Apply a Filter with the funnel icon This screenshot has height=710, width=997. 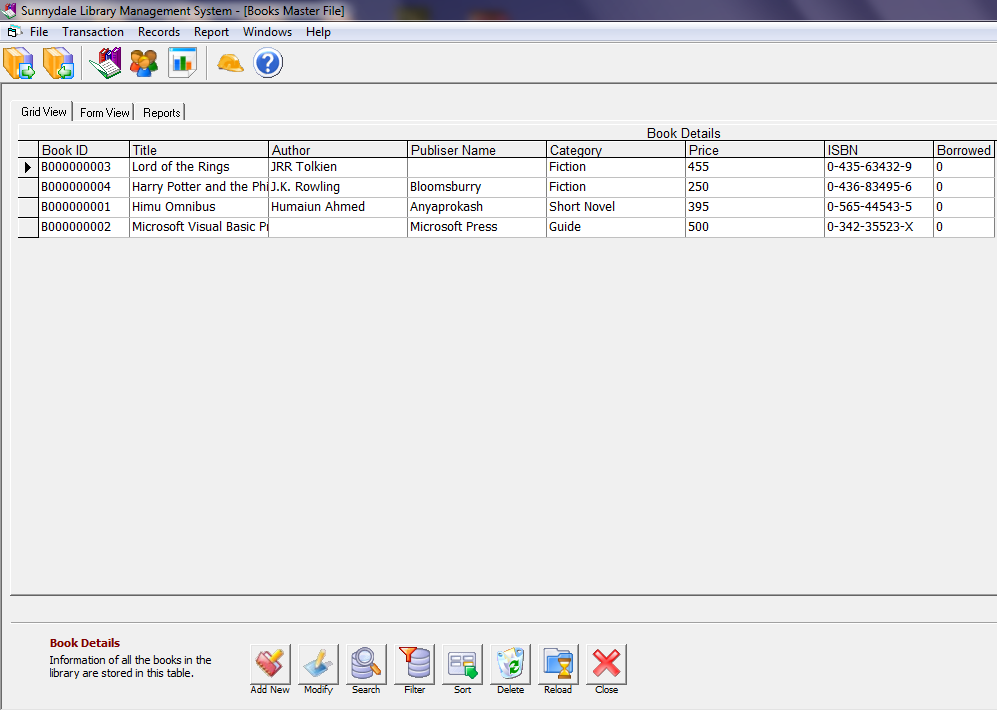(413, 662)
